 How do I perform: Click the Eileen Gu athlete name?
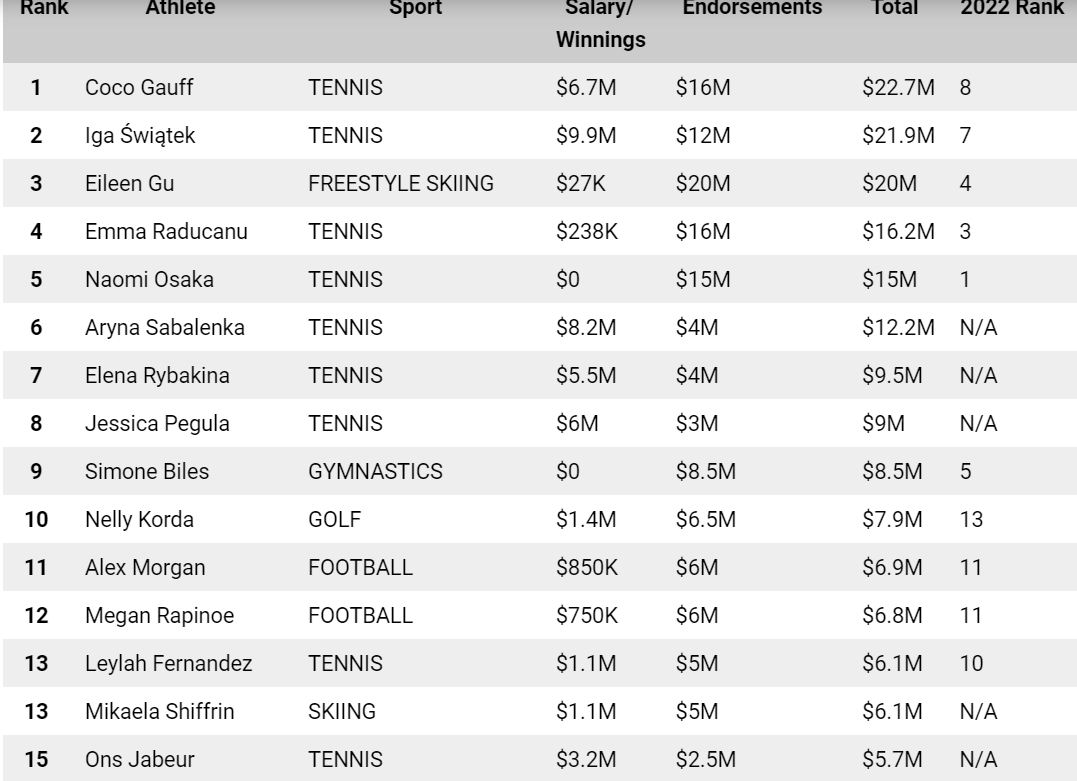tap(130, 183)
